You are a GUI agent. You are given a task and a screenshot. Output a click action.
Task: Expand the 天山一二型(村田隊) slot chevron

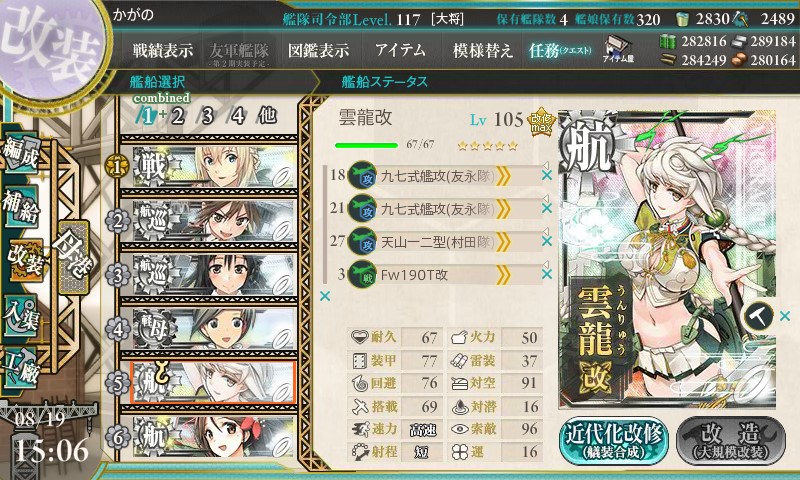503,242
